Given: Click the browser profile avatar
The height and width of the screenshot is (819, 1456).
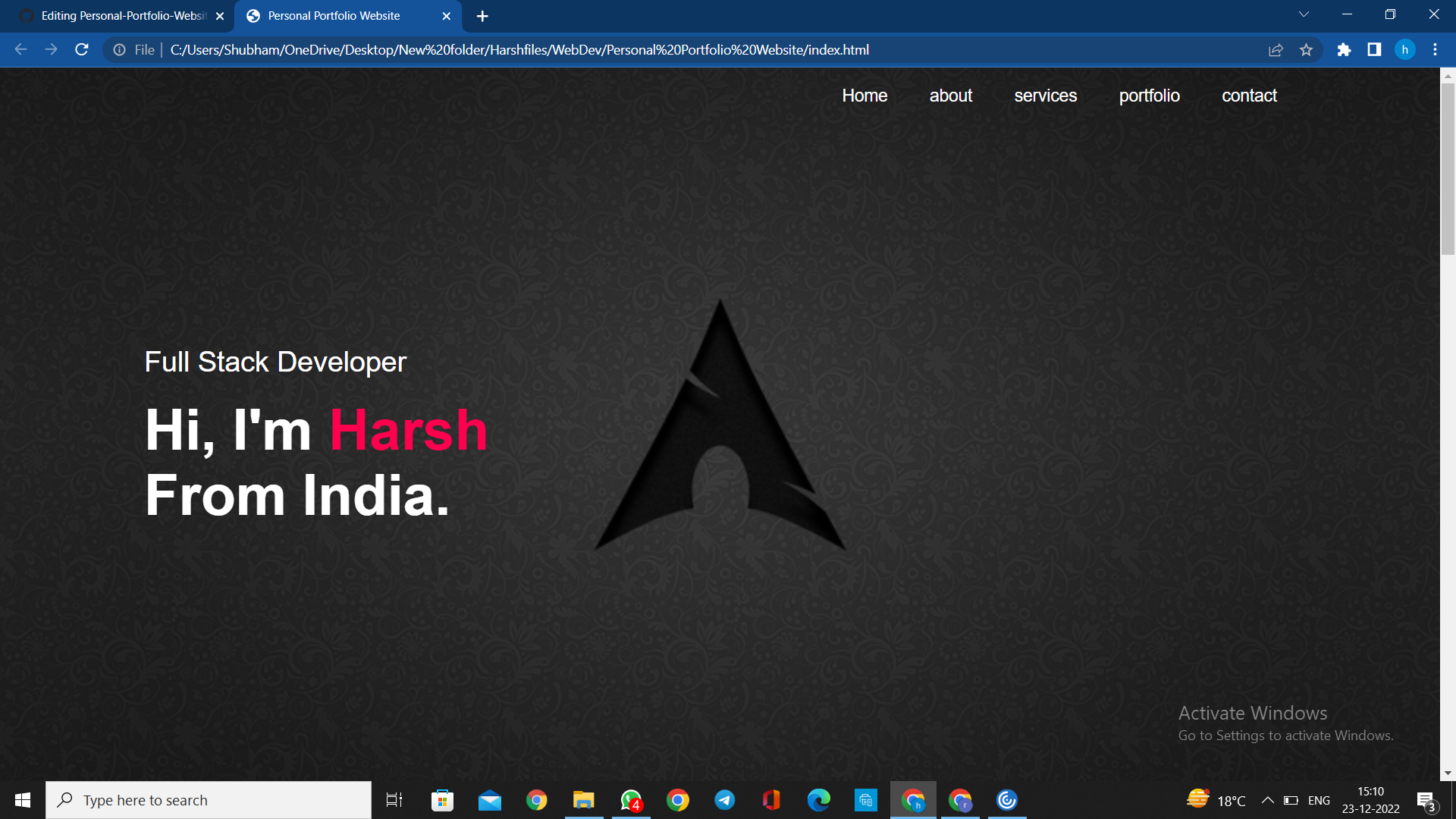Looking at the screenshot, I should (x=1404, y=49).
